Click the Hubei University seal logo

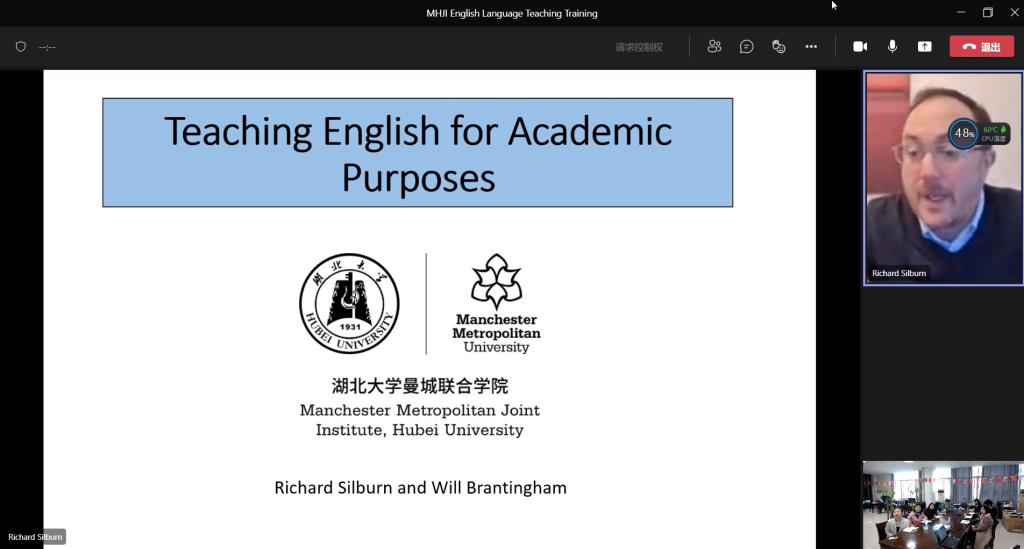click(349, 303)
